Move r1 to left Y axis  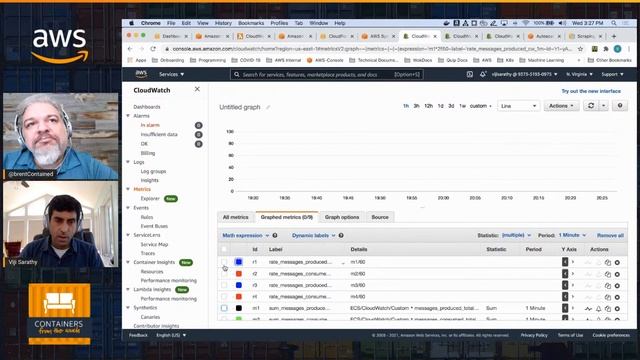[x=565, y=262]
